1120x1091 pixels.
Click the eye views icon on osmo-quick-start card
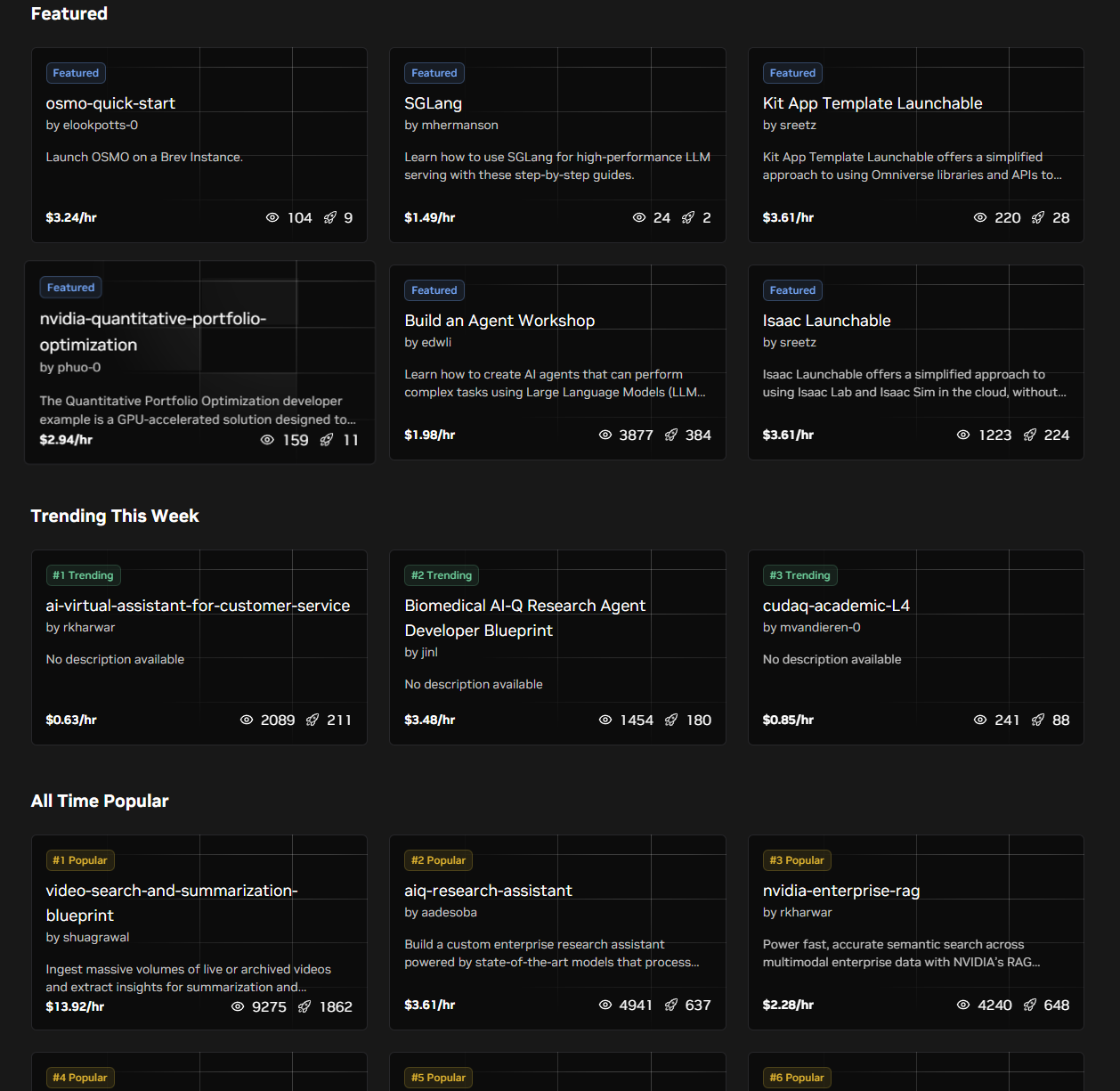[272, 217]
